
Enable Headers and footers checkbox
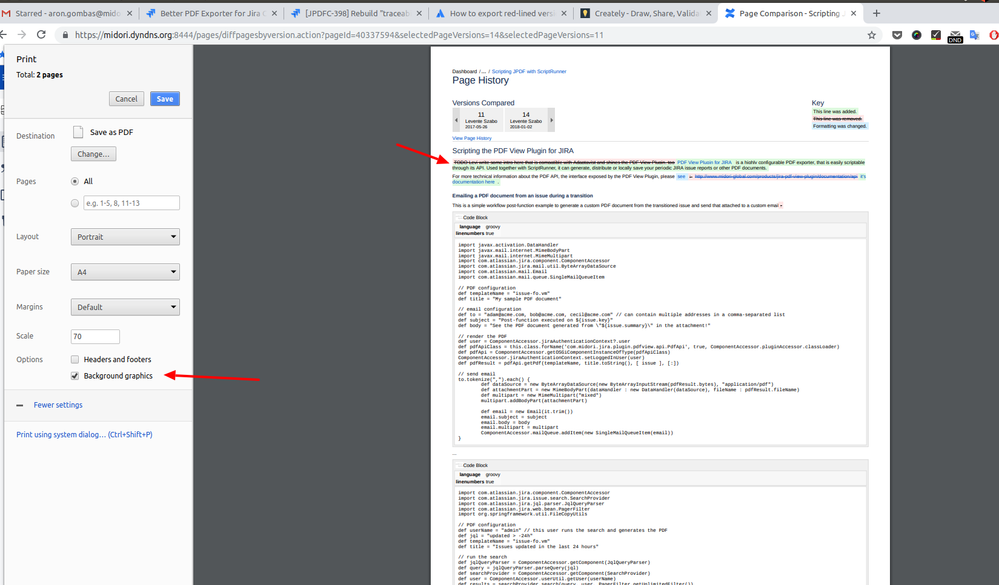[75, 359]
